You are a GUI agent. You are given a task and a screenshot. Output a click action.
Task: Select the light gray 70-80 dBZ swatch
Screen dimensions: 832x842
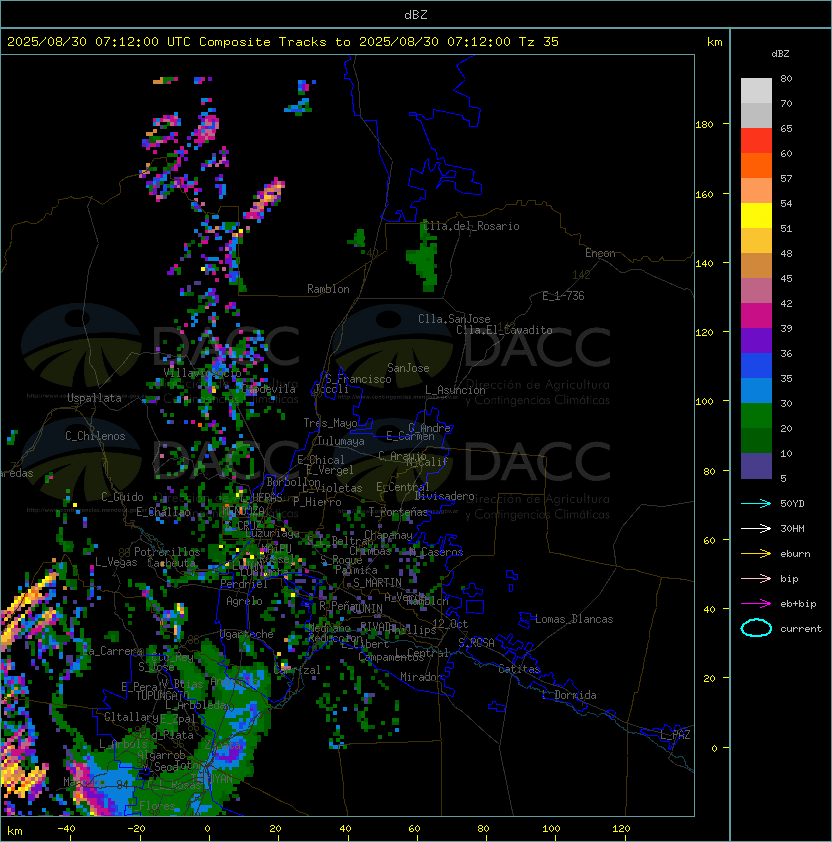756,91
